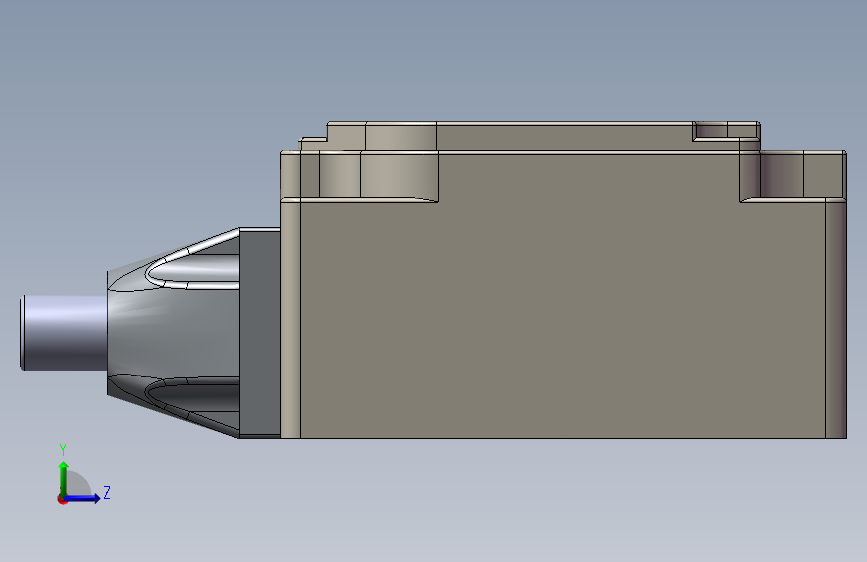Select the dark gray block between cone and housing
The image size is (867, 562).
[260, 332]
